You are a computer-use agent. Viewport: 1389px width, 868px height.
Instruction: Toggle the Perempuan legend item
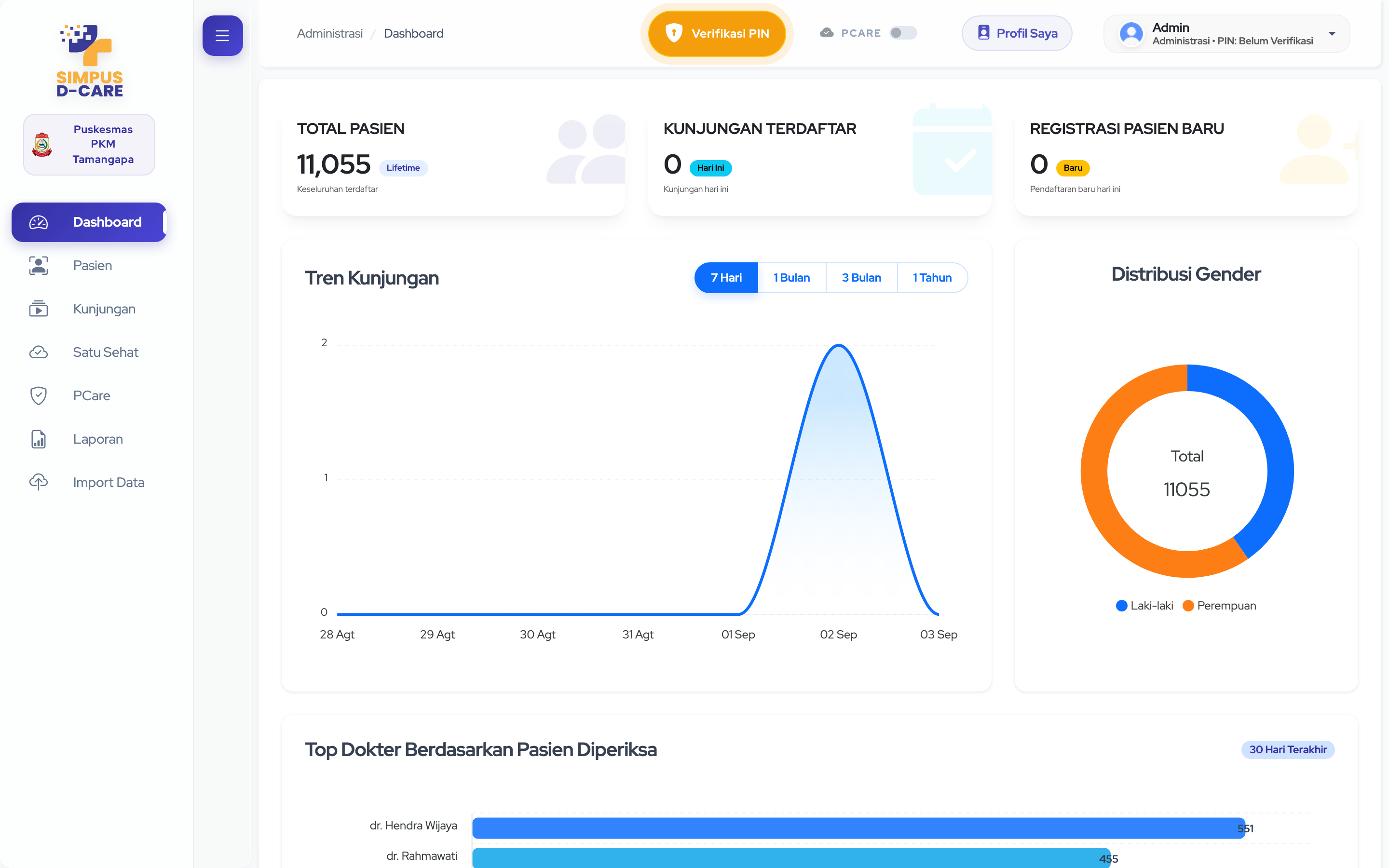(1219, 606)
